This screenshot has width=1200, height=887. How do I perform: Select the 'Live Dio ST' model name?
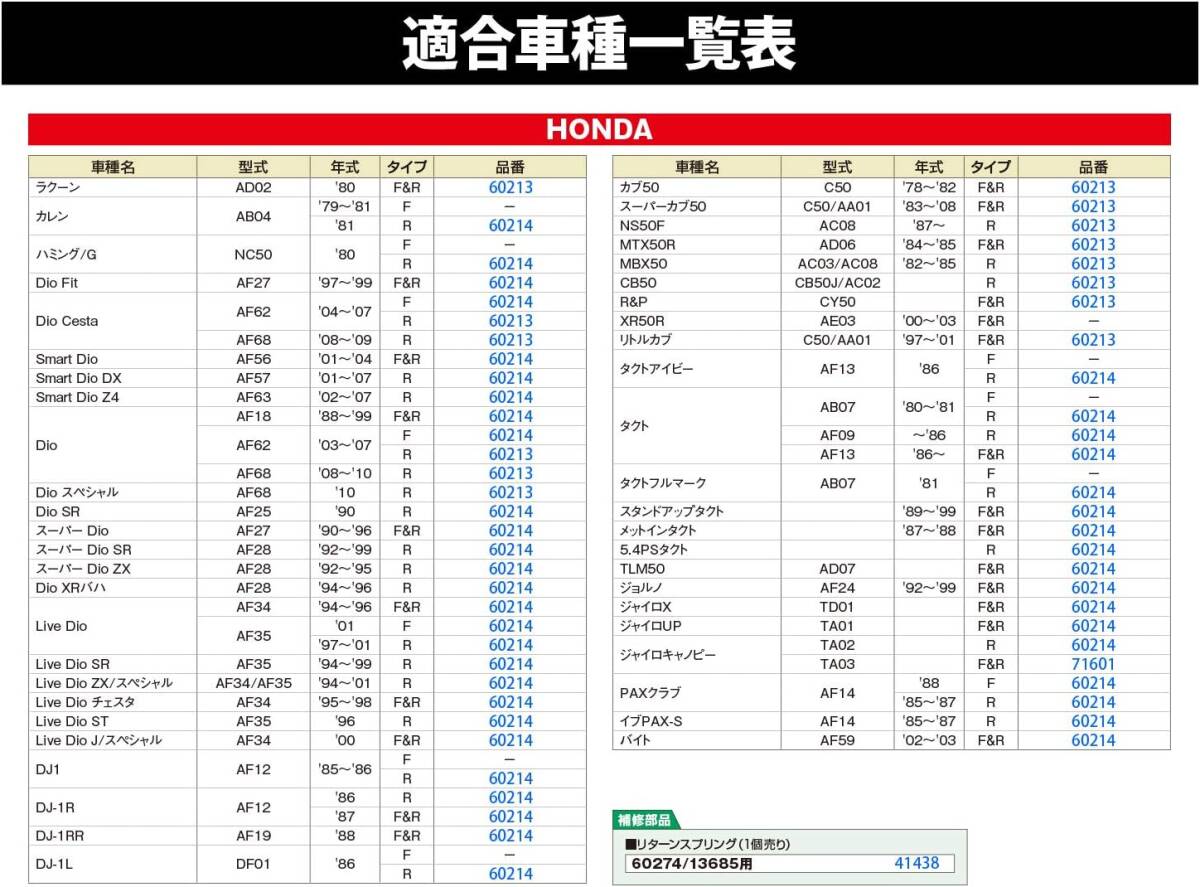71,721
